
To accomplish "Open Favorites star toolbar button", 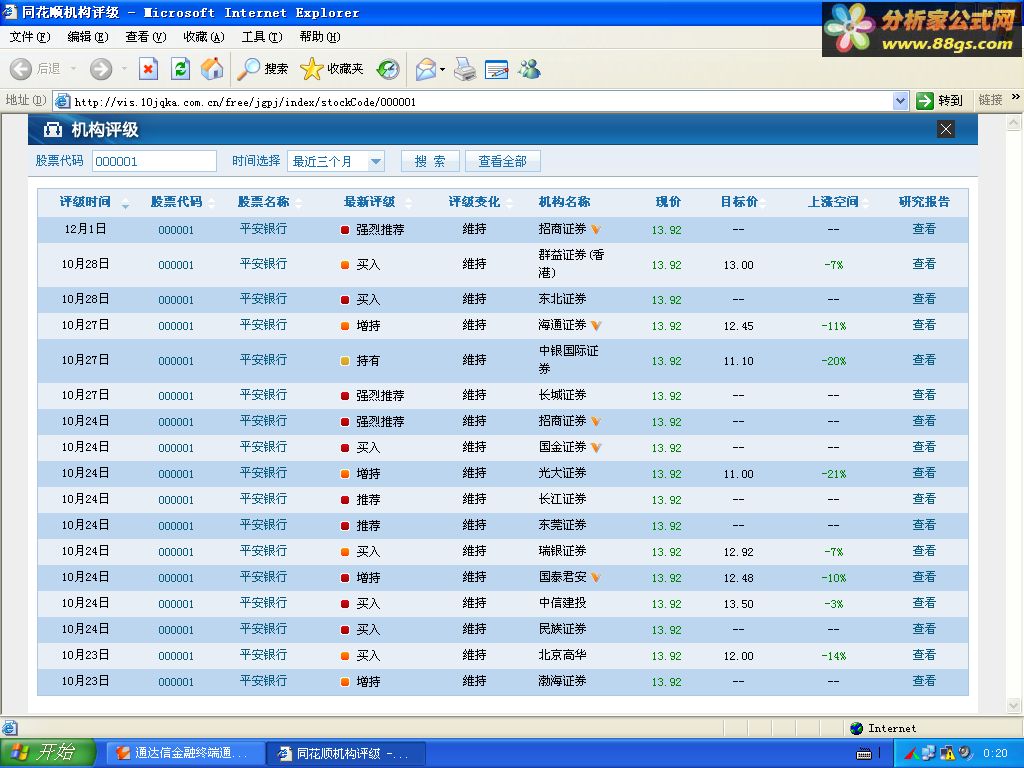I will point(332,69).
